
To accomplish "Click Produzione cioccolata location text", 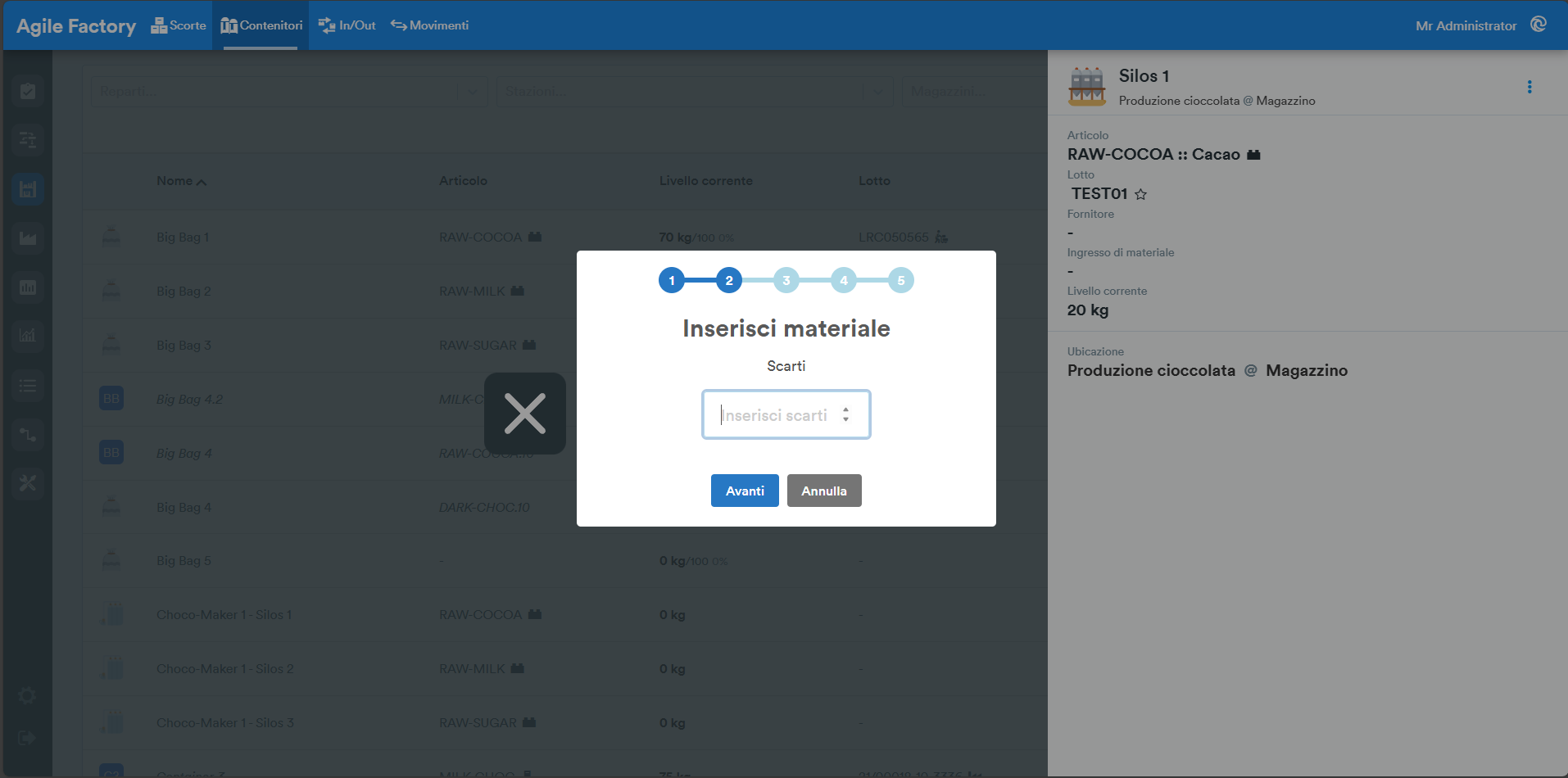I will [1151, 371].
